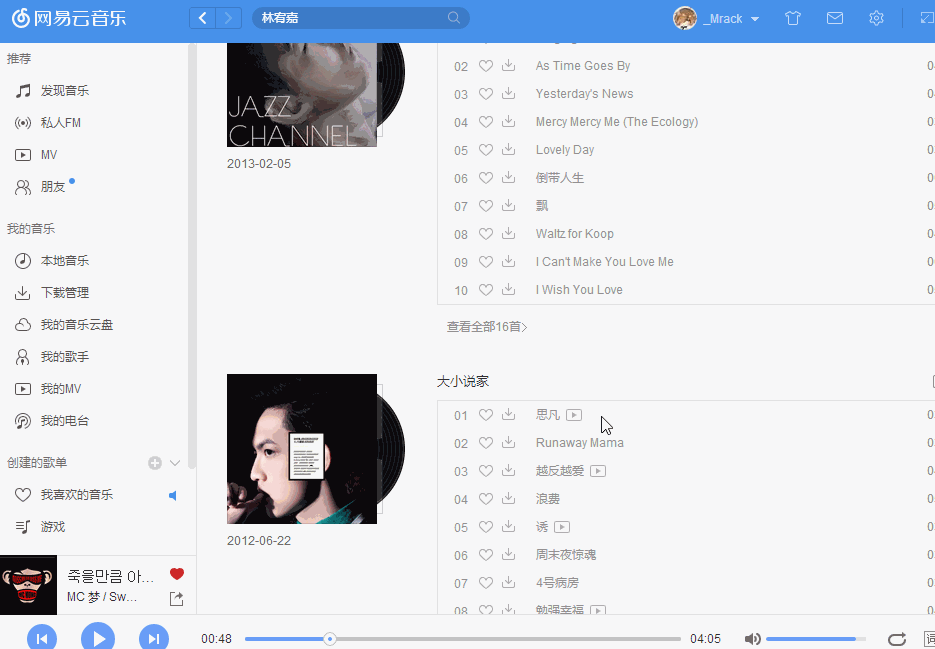The height and width of the screenshot is (649, 935).
Task: Click the 大小说家 album cover thumbnail
Action: 302,449
